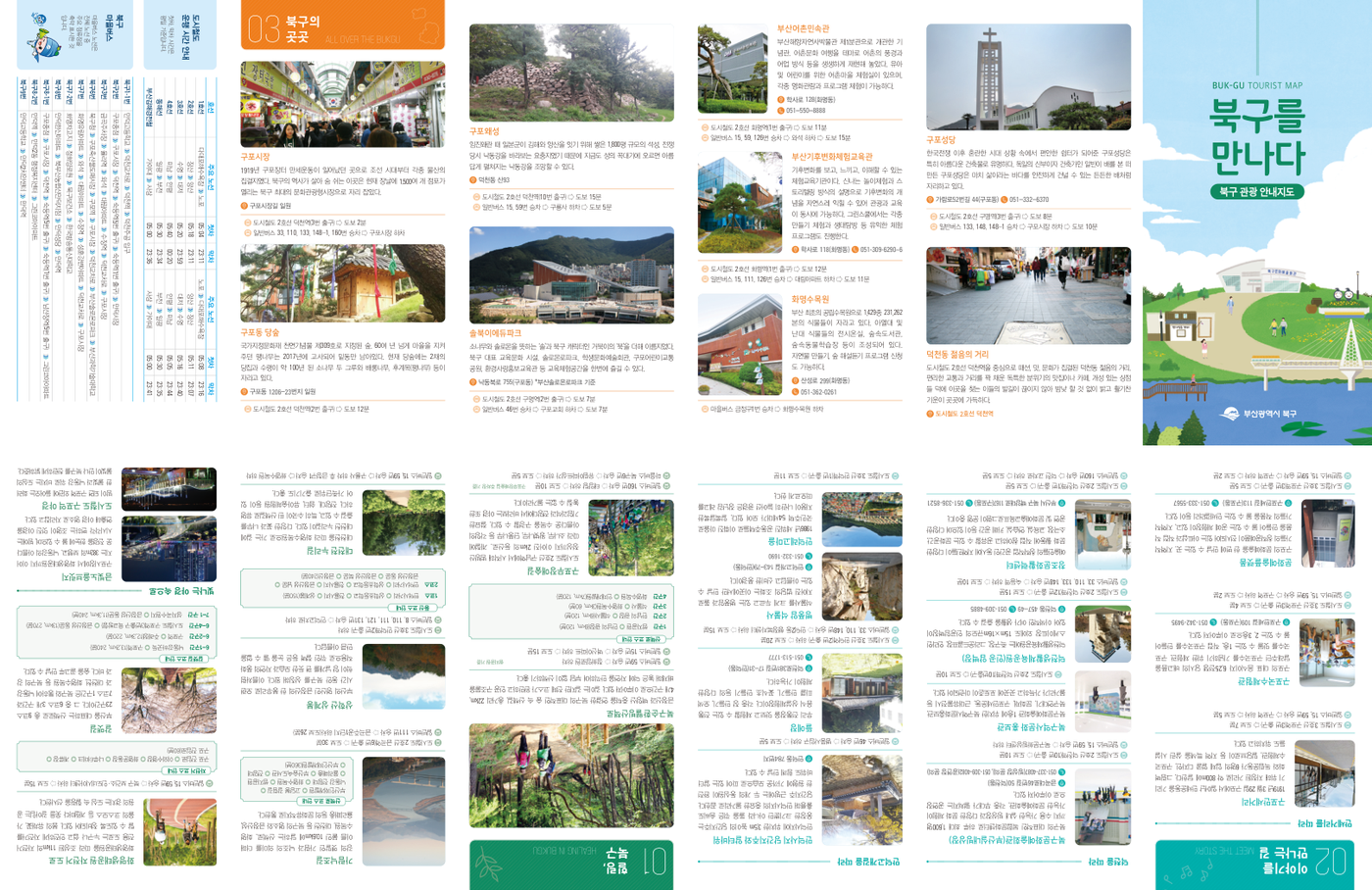Click the blue mascot character illustration

coord(45,36)
